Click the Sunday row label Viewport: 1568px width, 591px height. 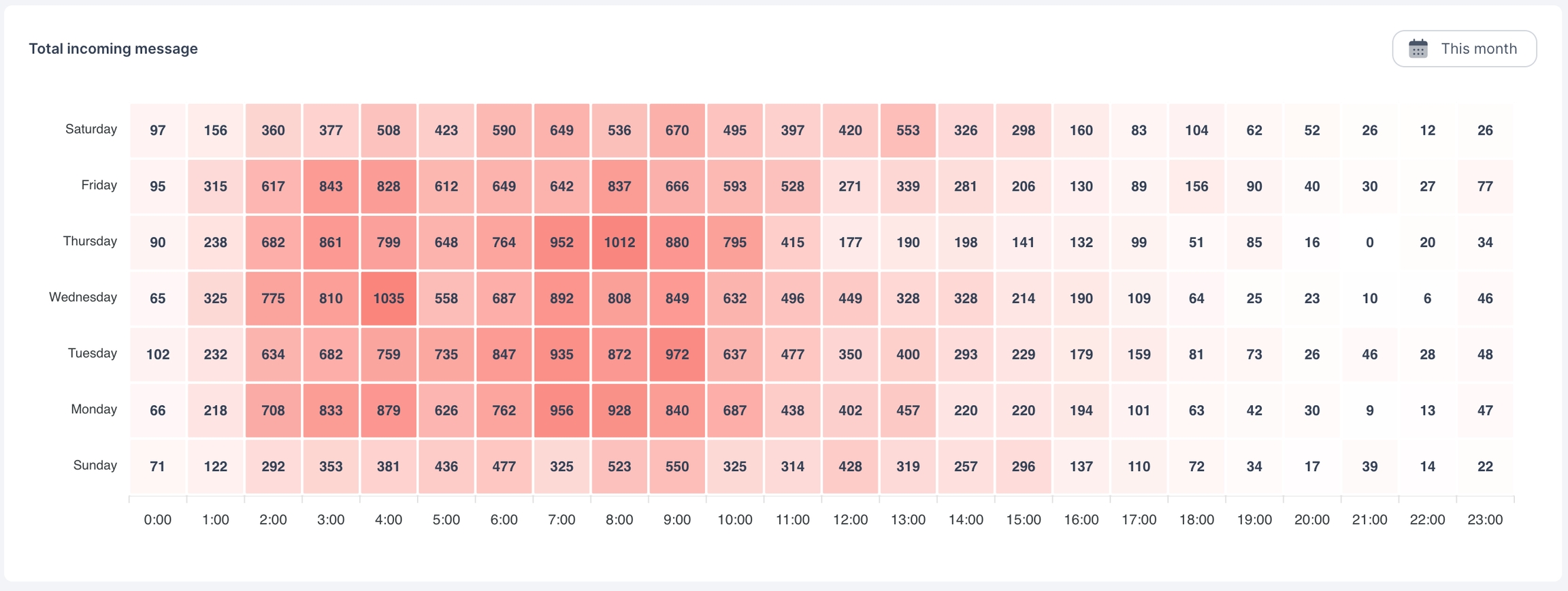(x=95, y=466)
